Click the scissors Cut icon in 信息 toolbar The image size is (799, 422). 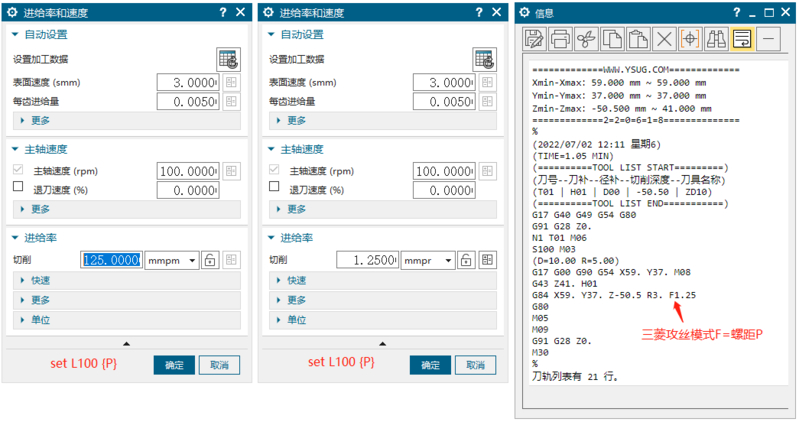pyautogui.click(x=587, y=39)
